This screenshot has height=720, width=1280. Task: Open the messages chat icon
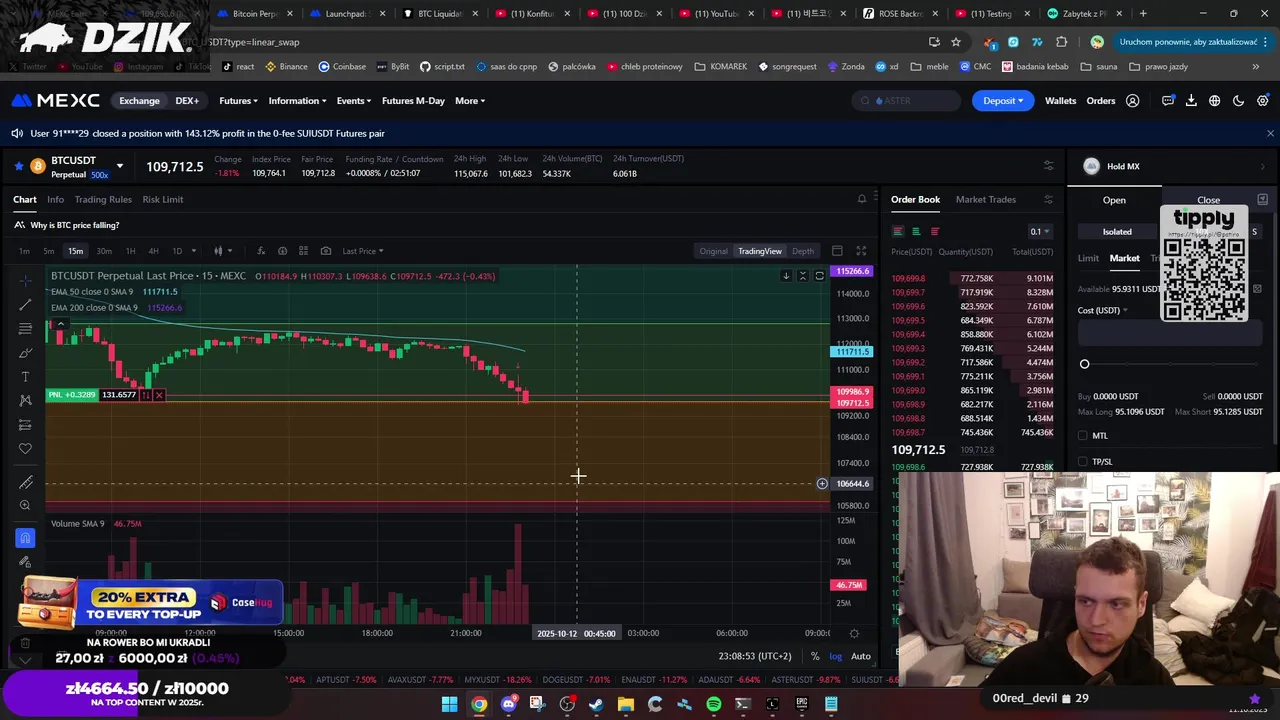click(x=1168, y=101)
